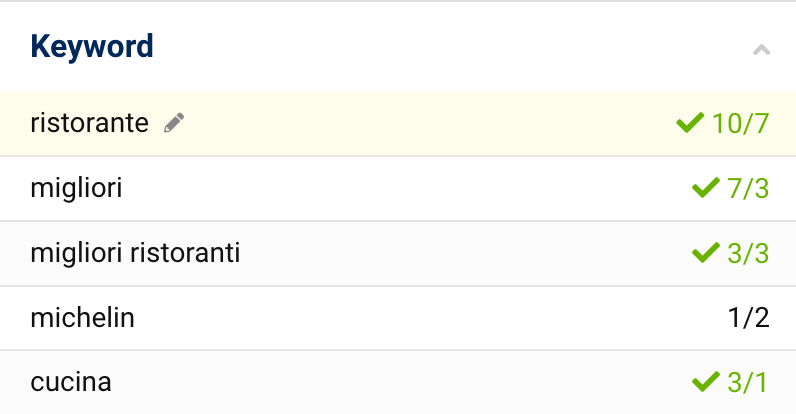Viewport: 796px width, 414px height.
Task: Edit the ristorante keyword with pencil icon
Action: (x=174, y=123)
